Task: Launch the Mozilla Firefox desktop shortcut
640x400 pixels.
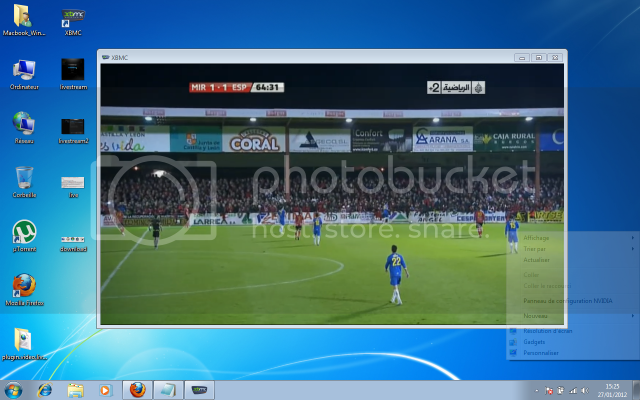Action: [x=24, y=290]
